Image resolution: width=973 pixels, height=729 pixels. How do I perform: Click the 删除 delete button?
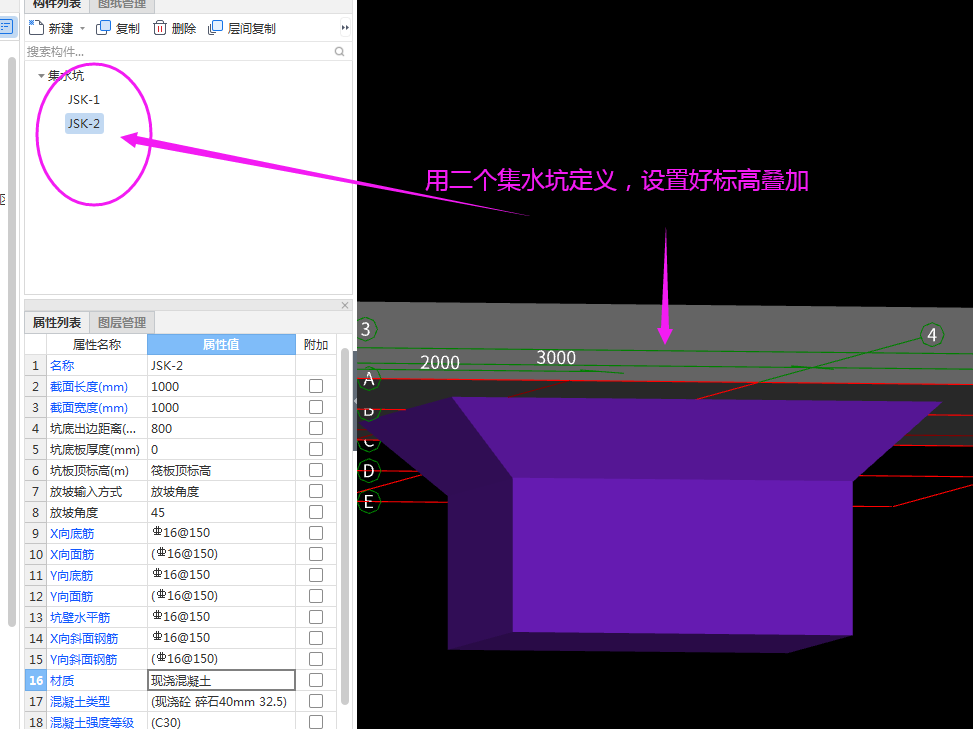[174, 28]
